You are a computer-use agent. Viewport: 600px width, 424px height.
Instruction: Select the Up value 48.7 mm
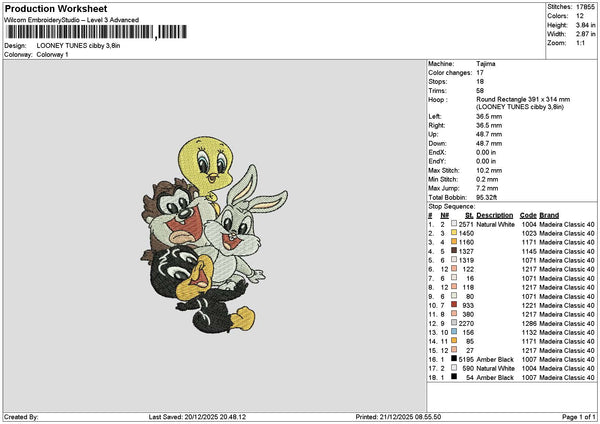coord(489,134)
